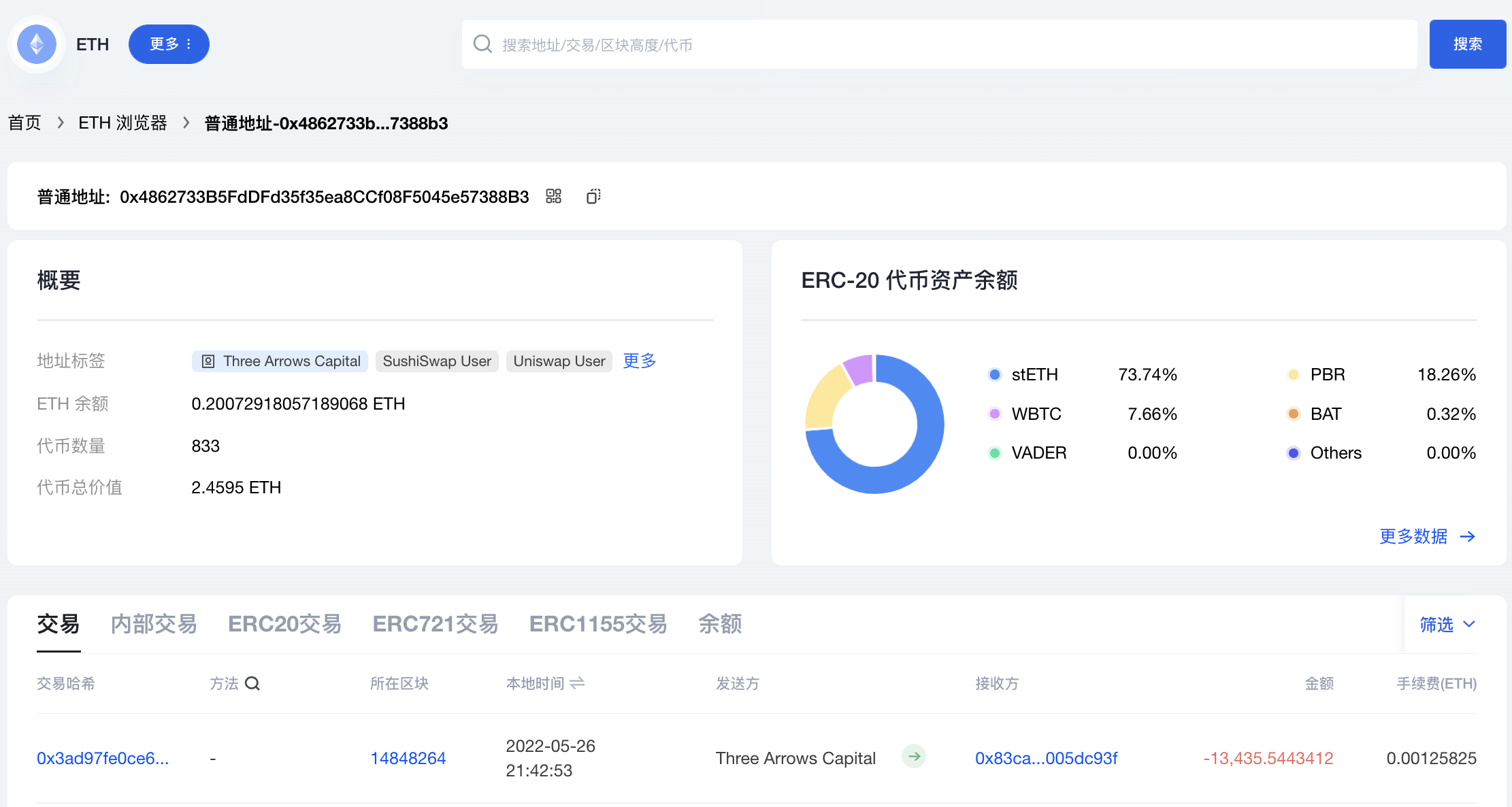Show the address QR code icon
1512x807 pixels.
[554, 197]
